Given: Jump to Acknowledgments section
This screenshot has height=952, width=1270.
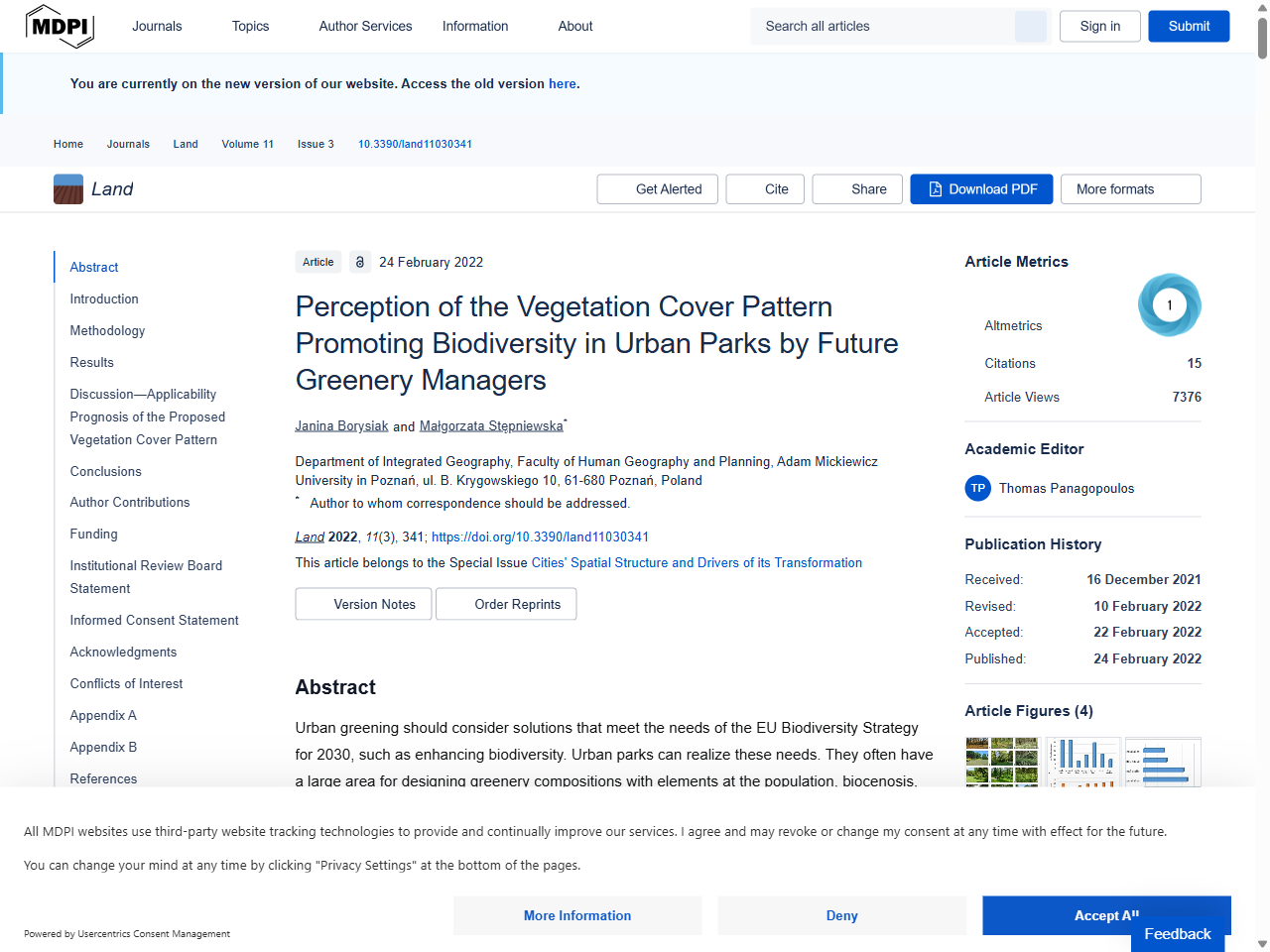Looking at the screenshot, I should click(x=123, y=652).
